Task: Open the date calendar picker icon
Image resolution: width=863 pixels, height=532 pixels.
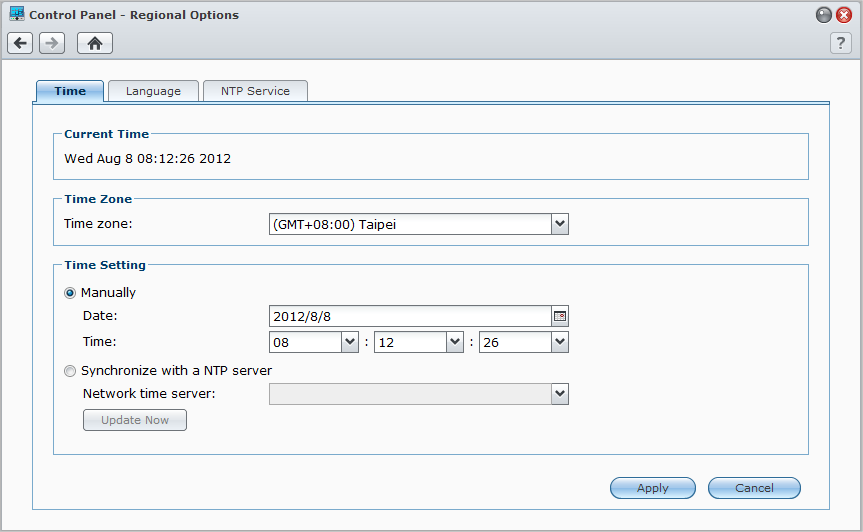Action: point(560,316)
